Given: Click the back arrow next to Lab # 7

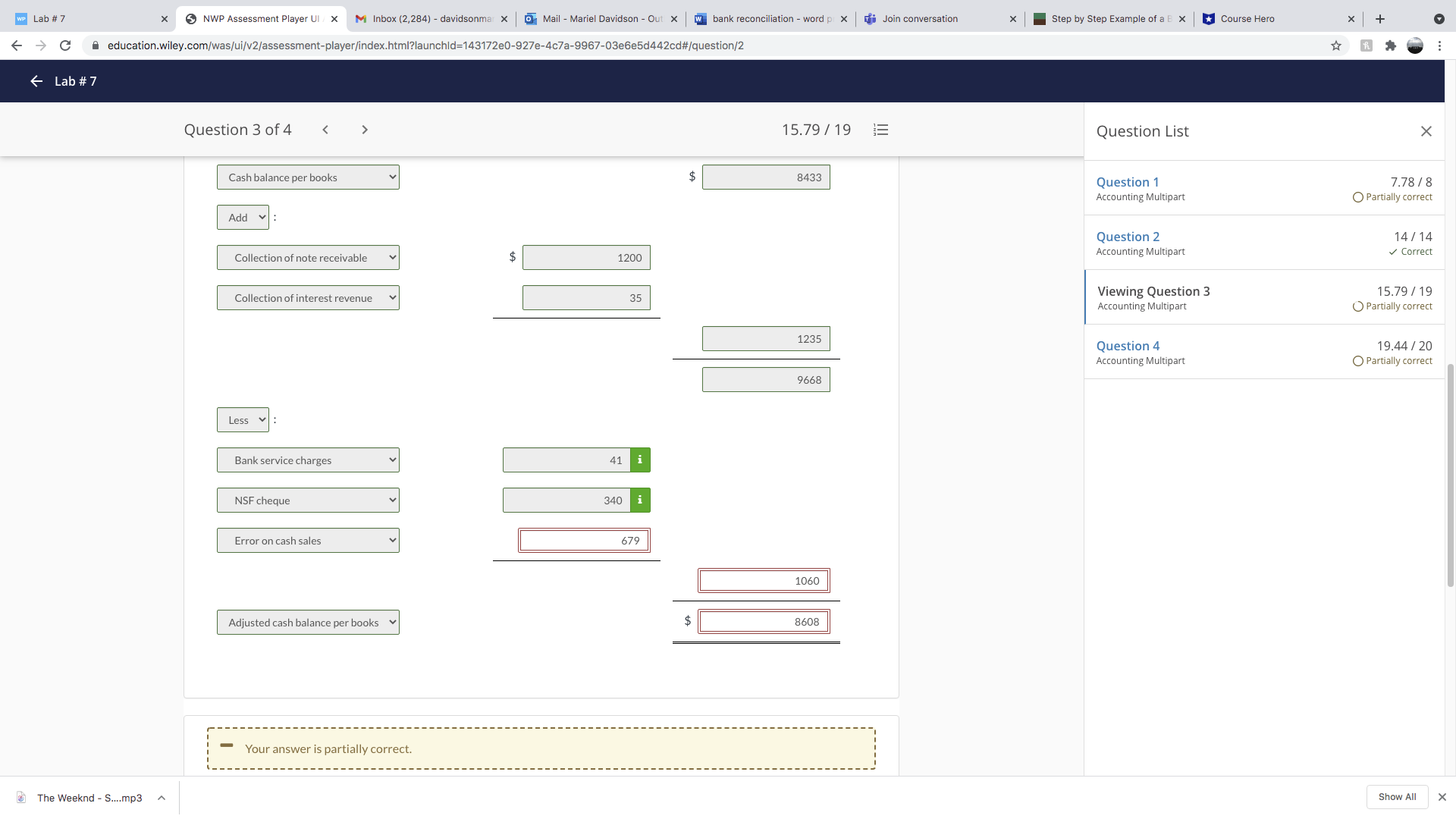Looking at the screenshot, I should point(36,81).
